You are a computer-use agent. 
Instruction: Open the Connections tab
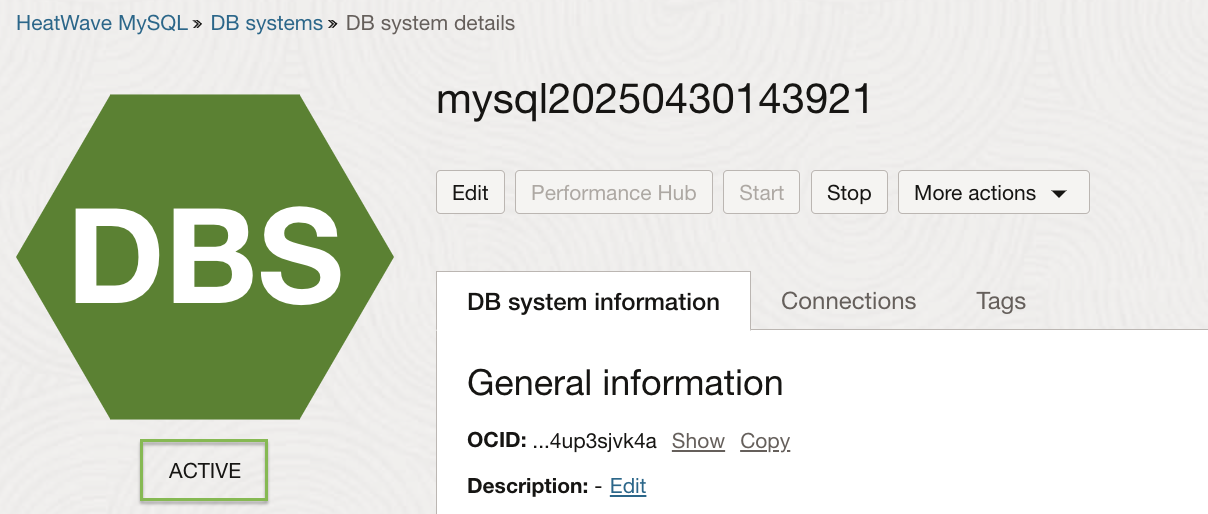click(848, 301)
